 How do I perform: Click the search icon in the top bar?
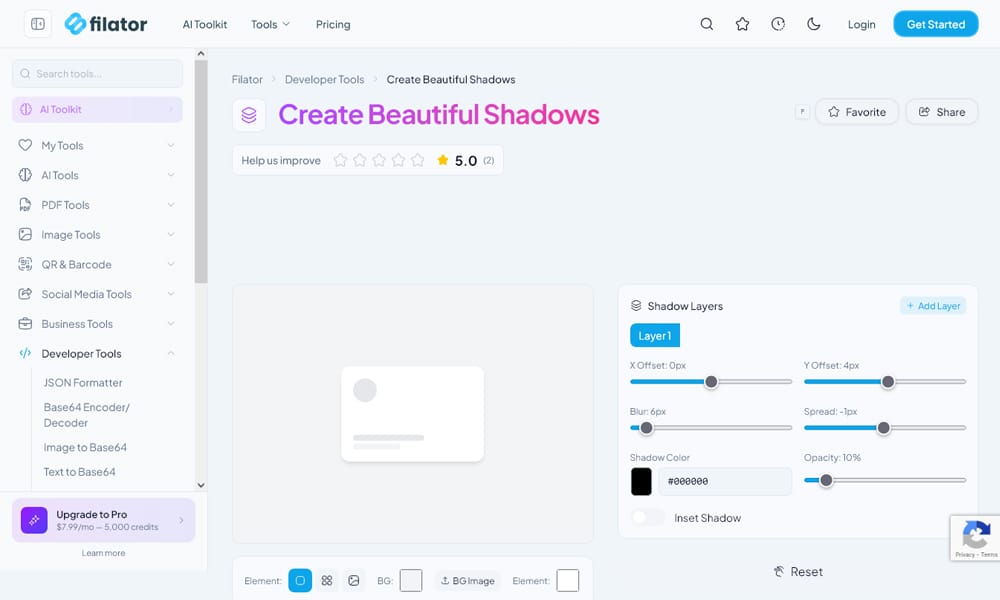[707, 24]
